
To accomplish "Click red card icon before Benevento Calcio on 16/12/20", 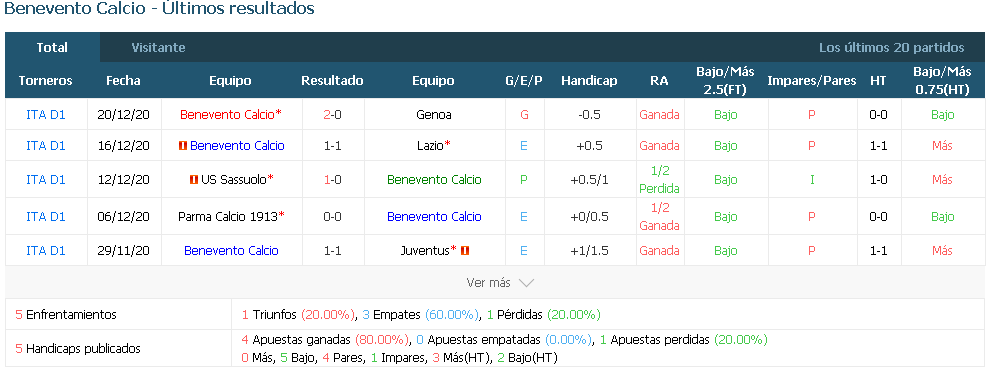I will tap(183, 145).
